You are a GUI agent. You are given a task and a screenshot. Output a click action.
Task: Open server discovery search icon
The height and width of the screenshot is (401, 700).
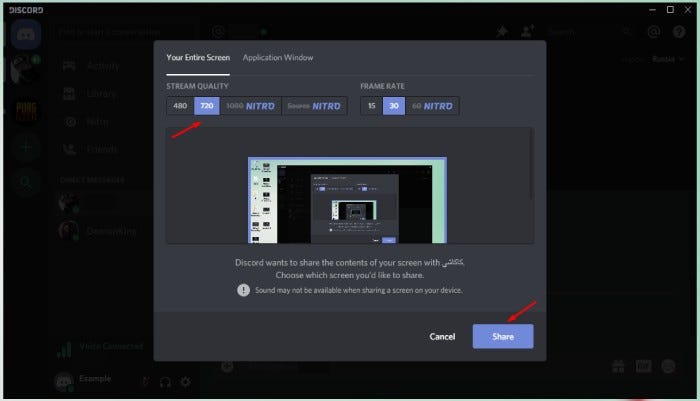tap(26, 182)
